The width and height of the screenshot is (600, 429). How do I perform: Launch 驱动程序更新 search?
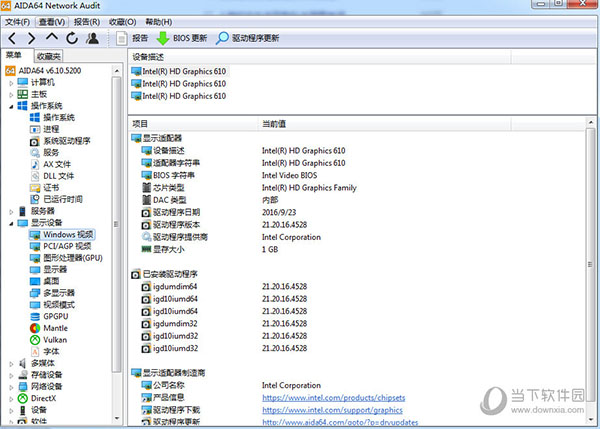(x=248, y=38)
